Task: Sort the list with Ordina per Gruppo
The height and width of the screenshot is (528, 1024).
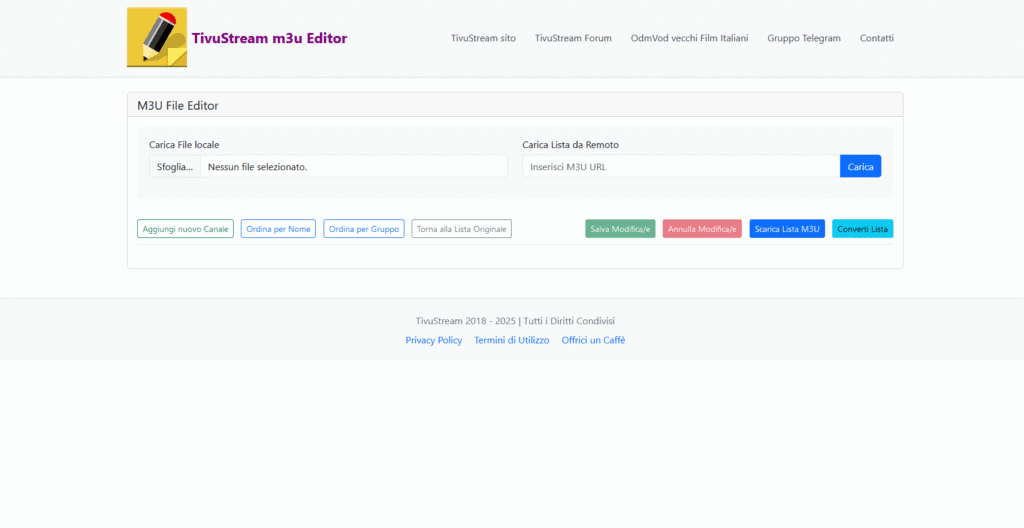Action: pyautogui.click(x=363, y=229)
